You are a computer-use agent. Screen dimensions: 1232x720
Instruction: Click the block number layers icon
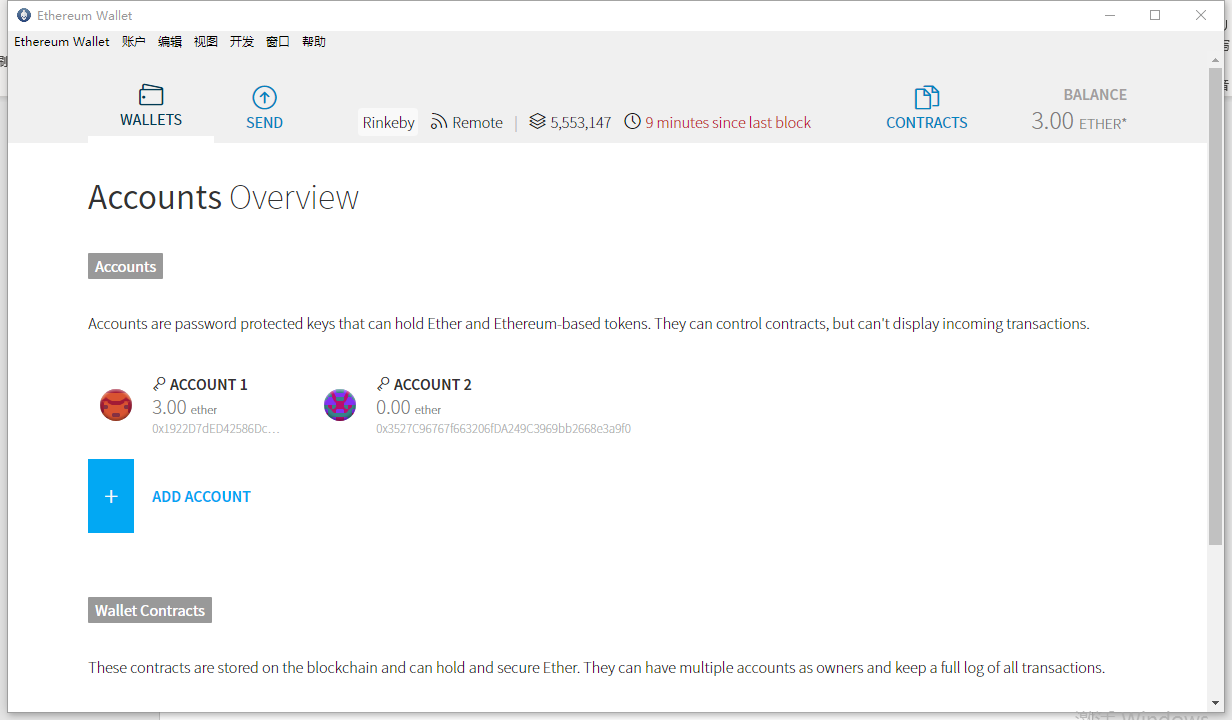[538, 122]
